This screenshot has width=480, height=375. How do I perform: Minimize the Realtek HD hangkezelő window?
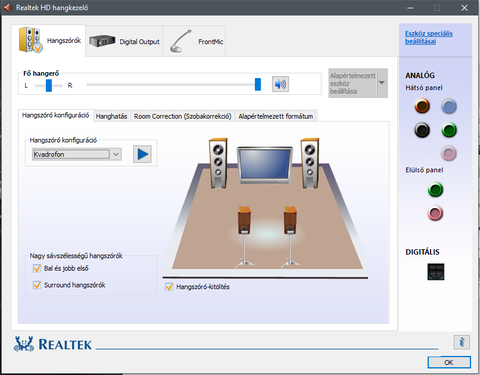(x=410, y=8)
